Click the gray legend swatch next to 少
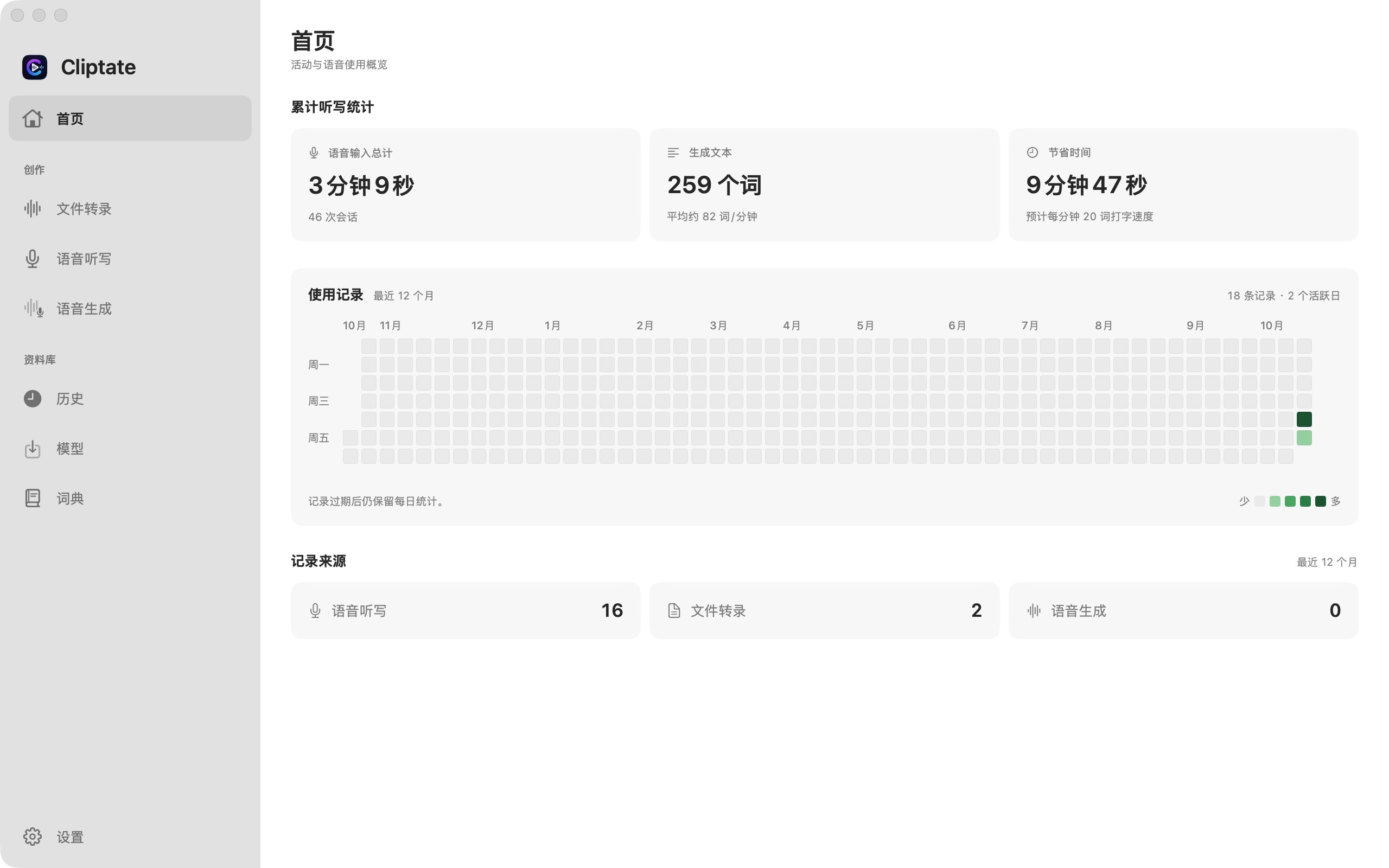The height and width of the screenshot is (868, 1389). (x=1259, y=501)
